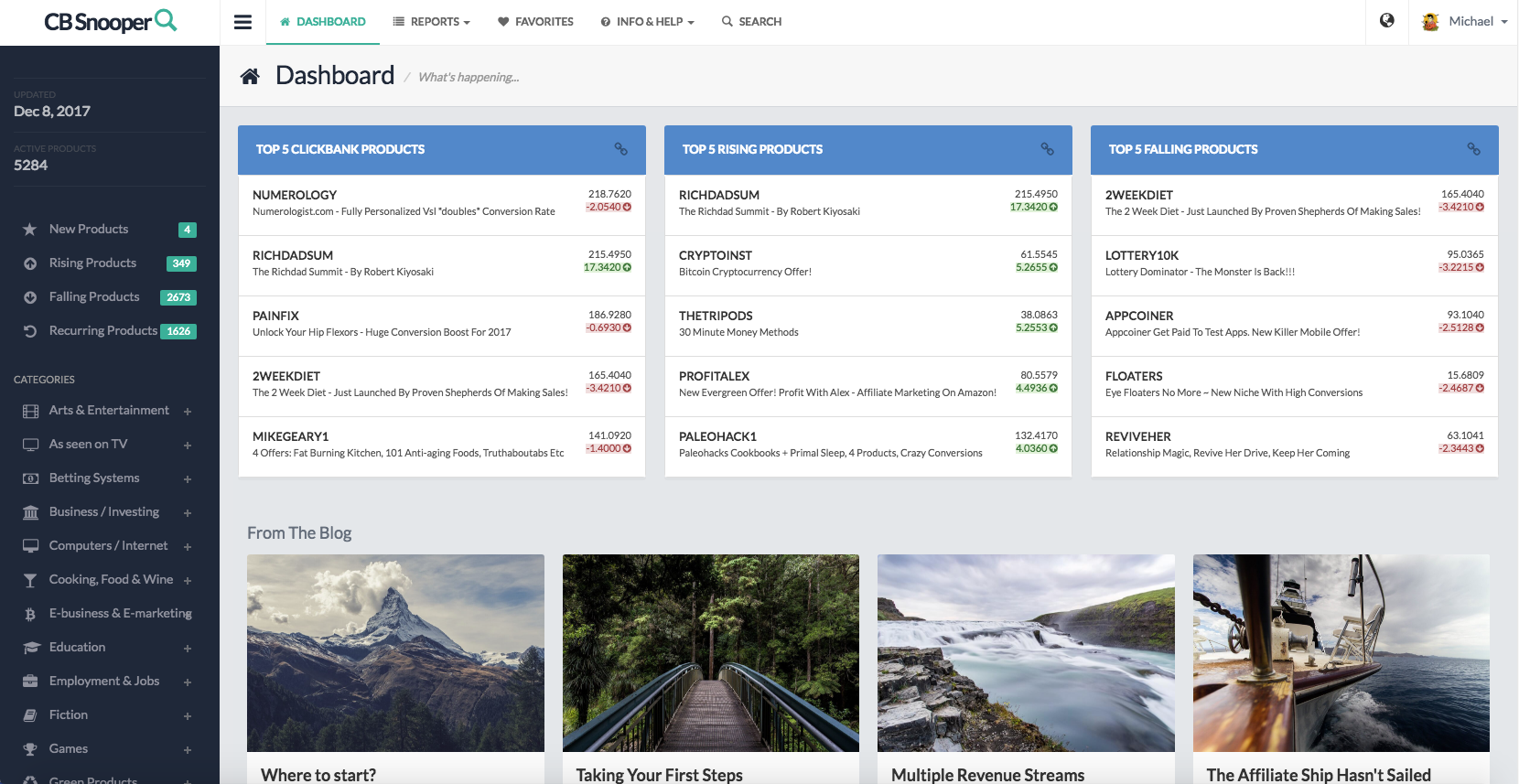
Task: Click the refresh icon beside Recurring Products
Action: pos(30,331)
